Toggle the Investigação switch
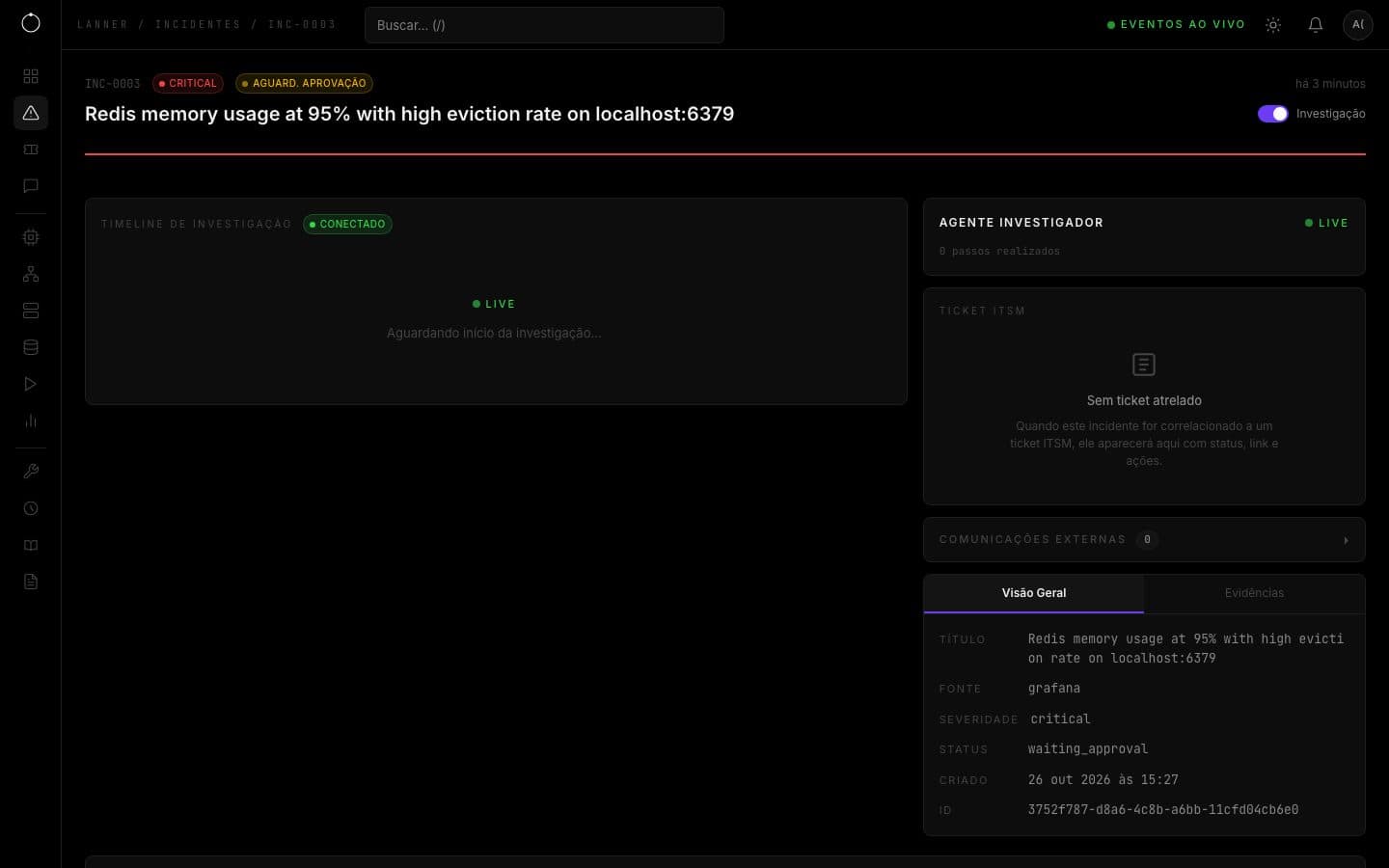Screen dimensions: 1389x868 (x=1272, y=114)
